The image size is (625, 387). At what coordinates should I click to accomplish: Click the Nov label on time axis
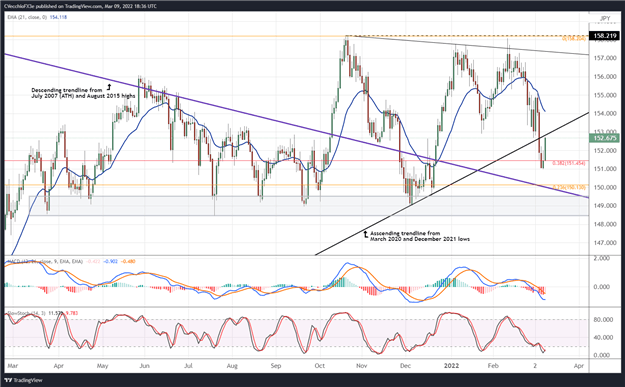pyautogui.click(x=361, y=366)
